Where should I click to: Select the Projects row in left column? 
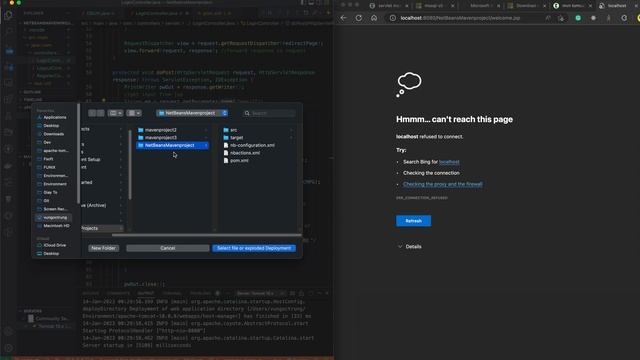point(102,228)
